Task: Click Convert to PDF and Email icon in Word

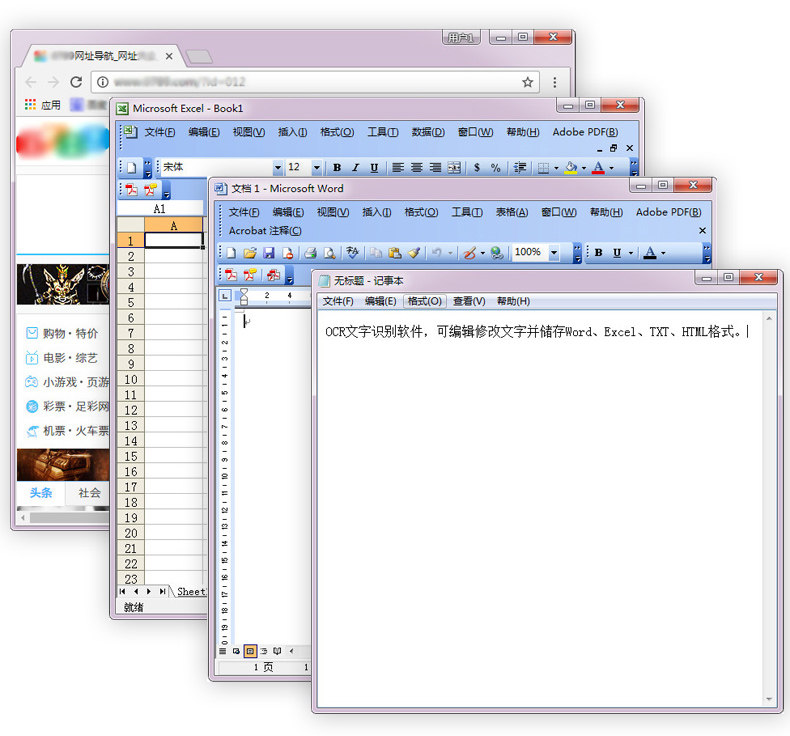Action: tap(250, 275)
